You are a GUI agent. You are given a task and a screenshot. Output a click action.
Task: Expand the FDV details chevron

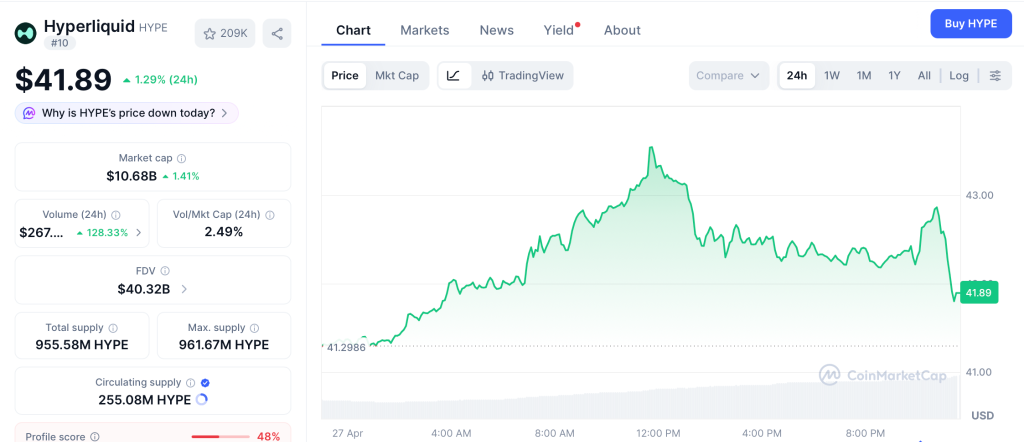click(x=184, y=289)
